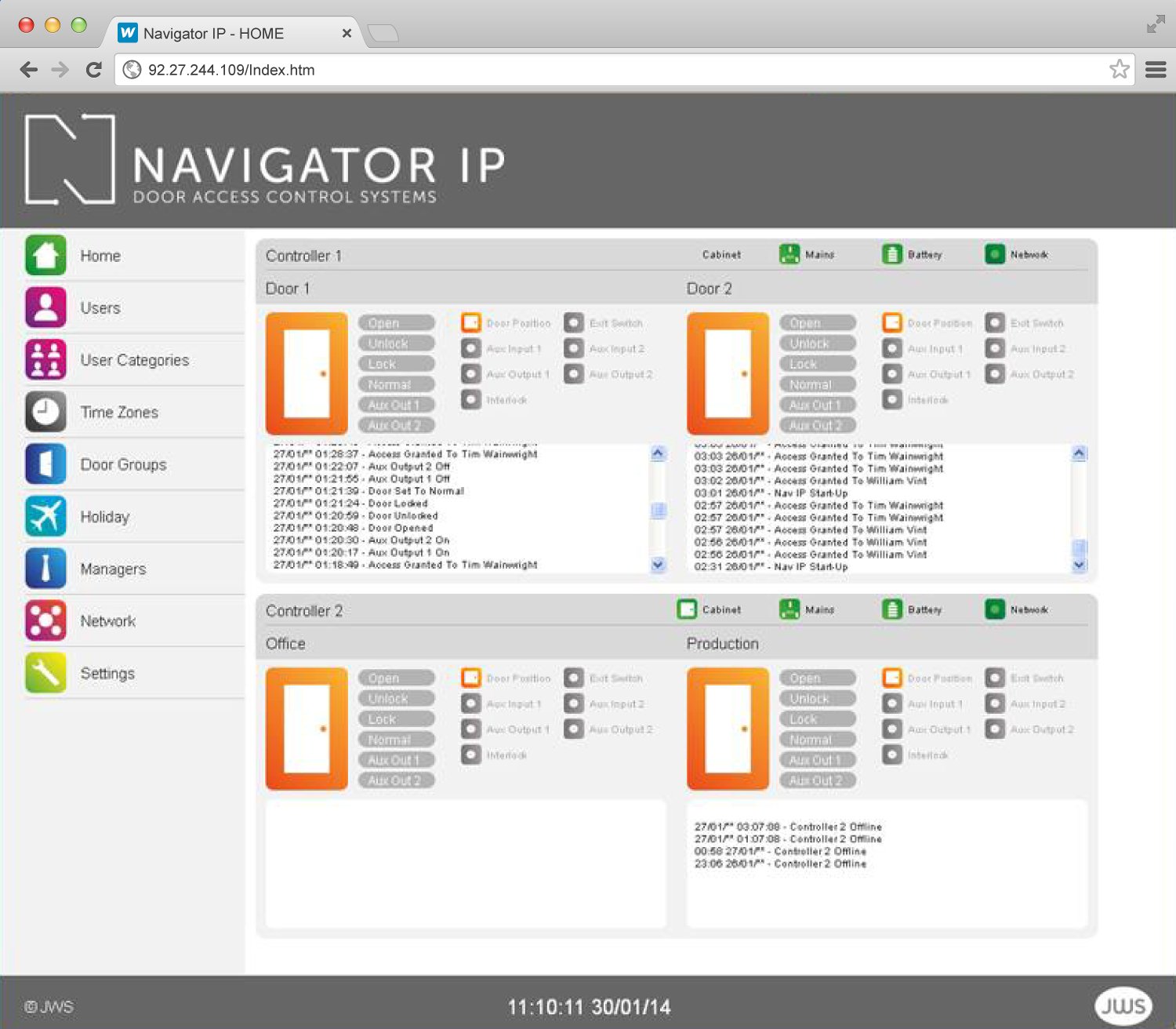Image resolution: width=1176 pixels, height=1029 pixels.
Task: Click the Office orange door image
Action: 307,729
